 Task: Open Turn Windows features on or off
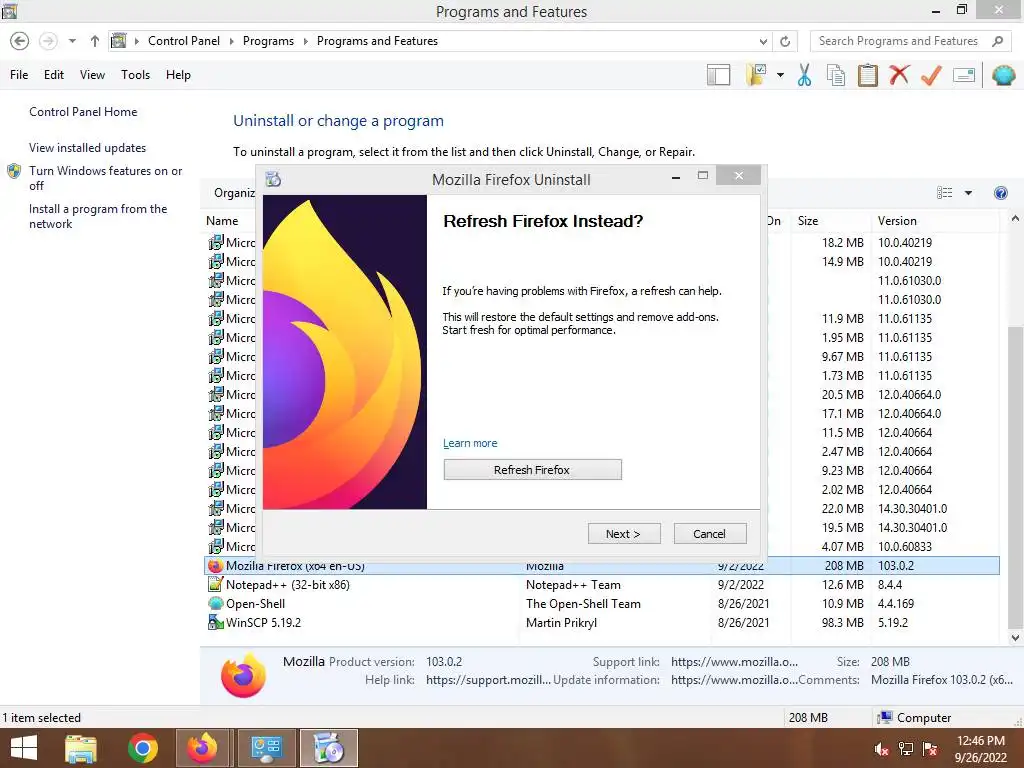105,178
